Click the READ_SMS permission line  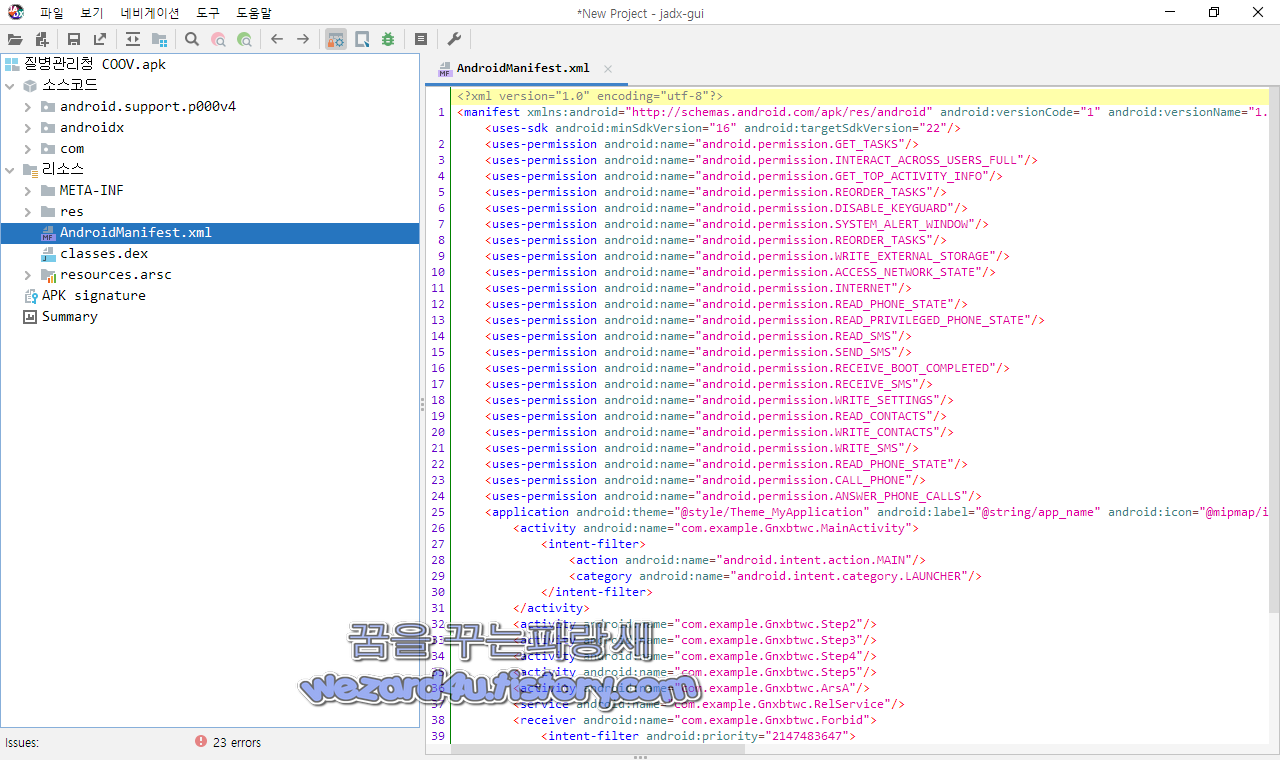pos(698,336)
